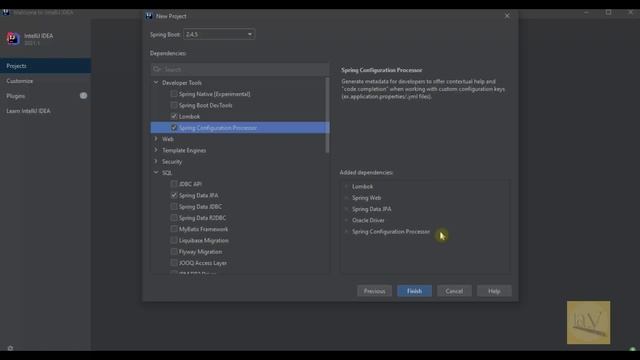Viewport: 640px width, 360px height.
Task: Remove Oracle Driver via its added-list icon
Action: pyautogui.click(x=346, y=220)
